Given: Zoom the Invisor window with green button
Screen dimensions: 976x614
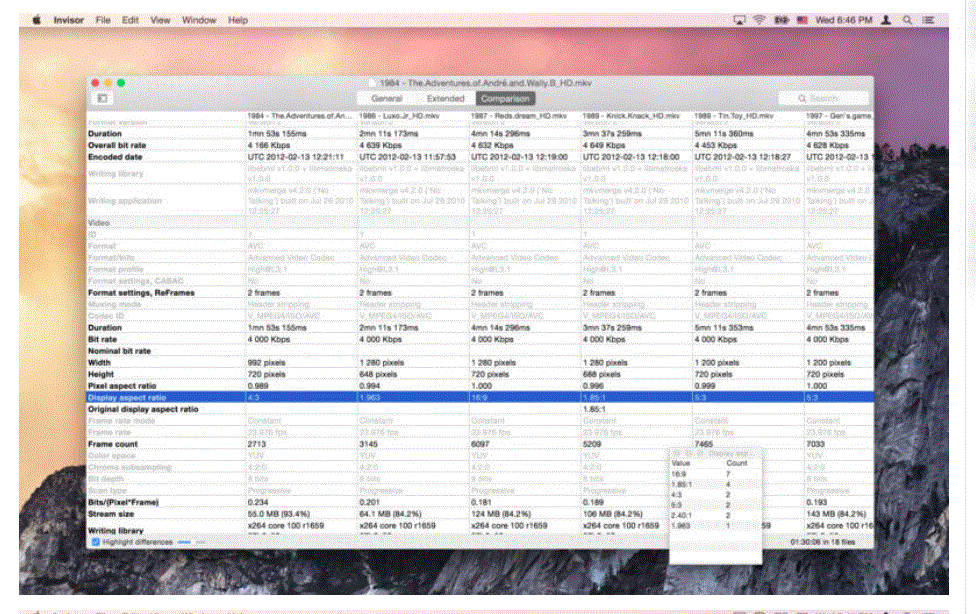Looking at the screenshot, I should pyautogui.click(x=121, y=83).
